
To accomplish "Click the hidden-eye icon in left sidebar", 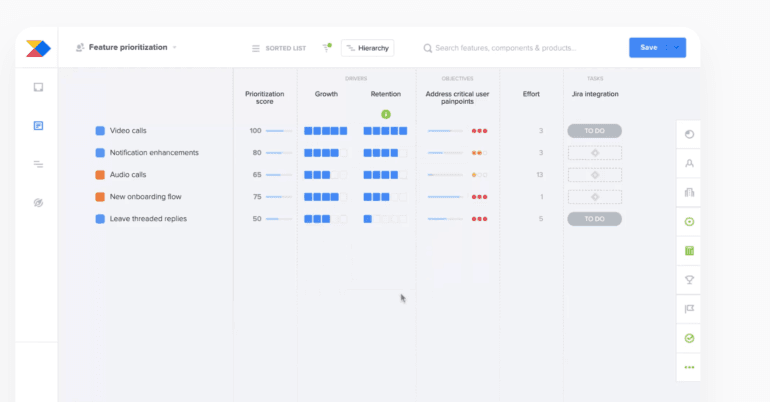I will [x=38, y=203].
